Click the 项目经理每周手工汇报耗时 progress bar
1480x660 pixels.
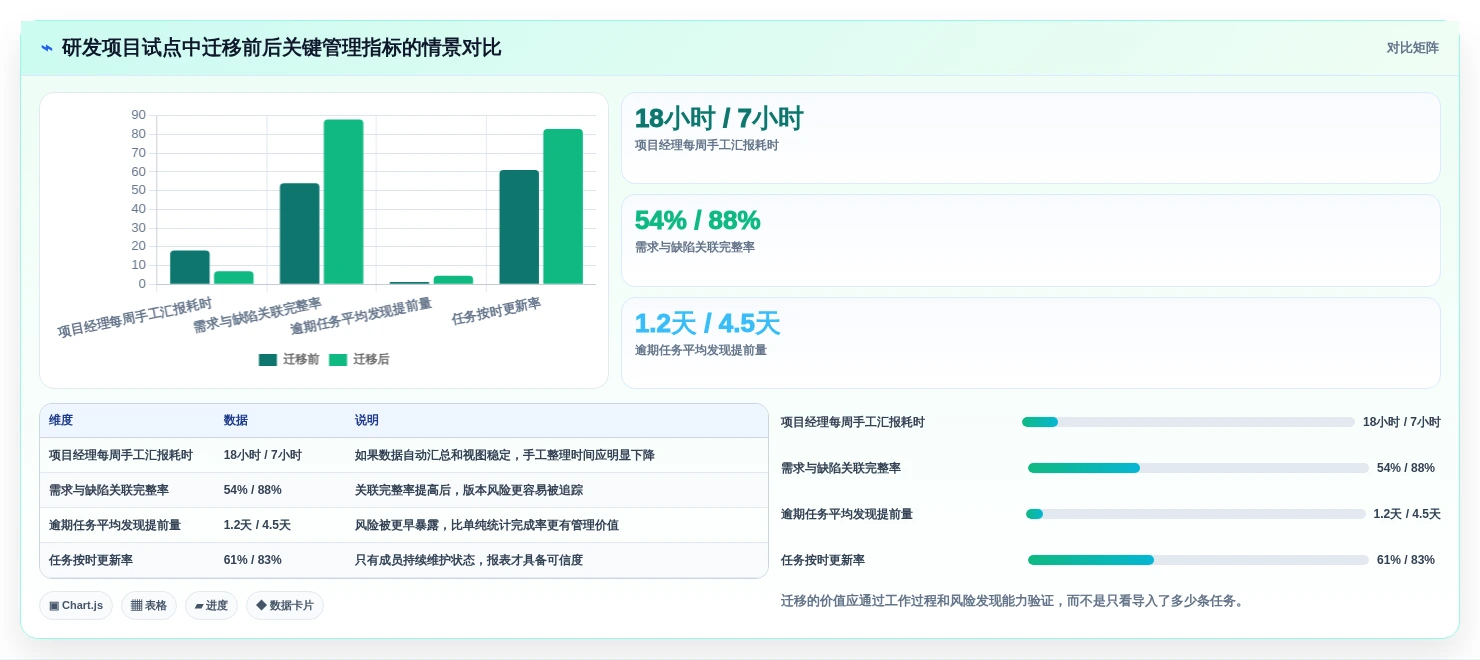pyautogui.click(x=1188, y=422)
